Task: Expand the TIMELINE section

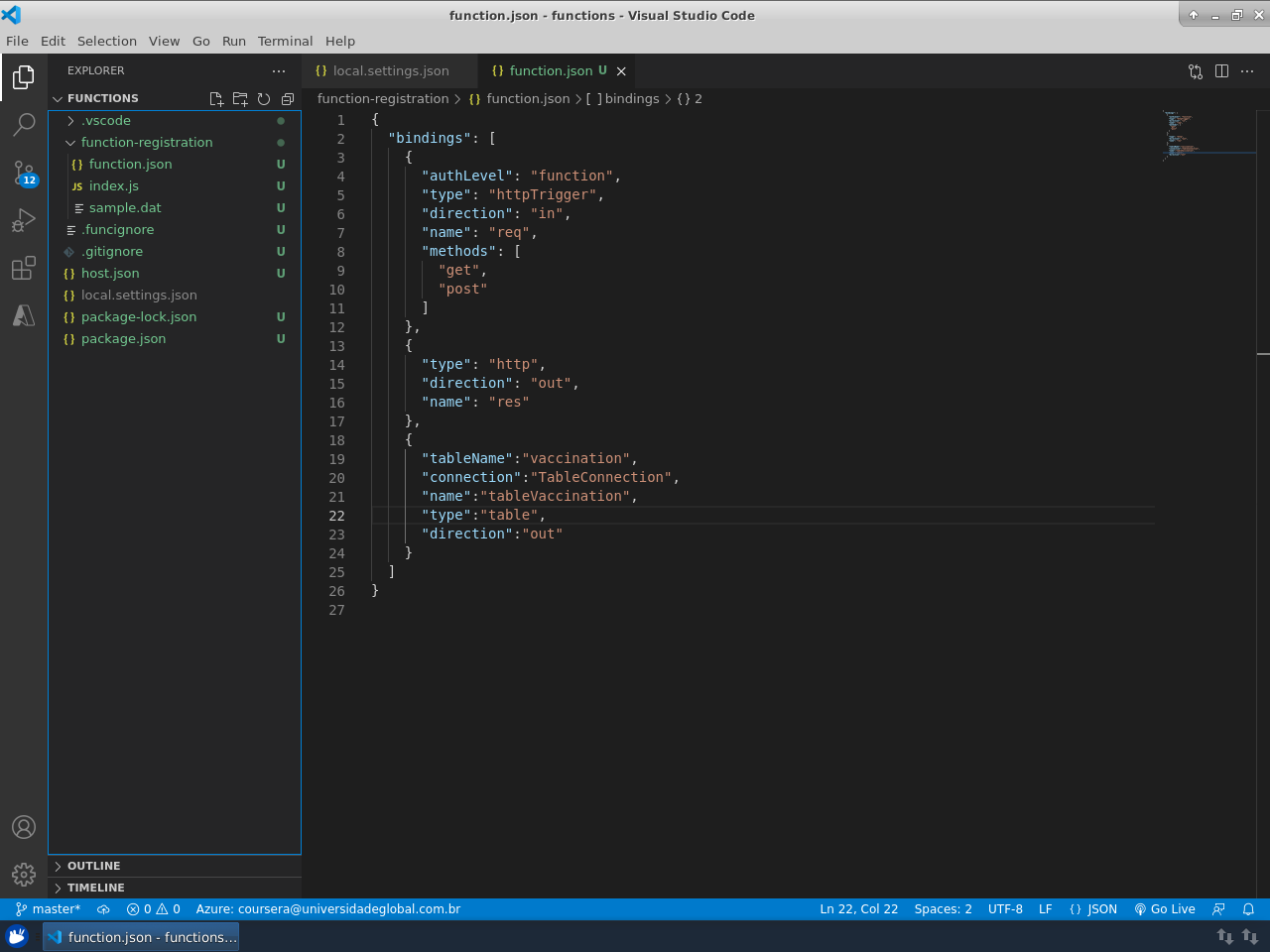Action: tap(95, 888)
